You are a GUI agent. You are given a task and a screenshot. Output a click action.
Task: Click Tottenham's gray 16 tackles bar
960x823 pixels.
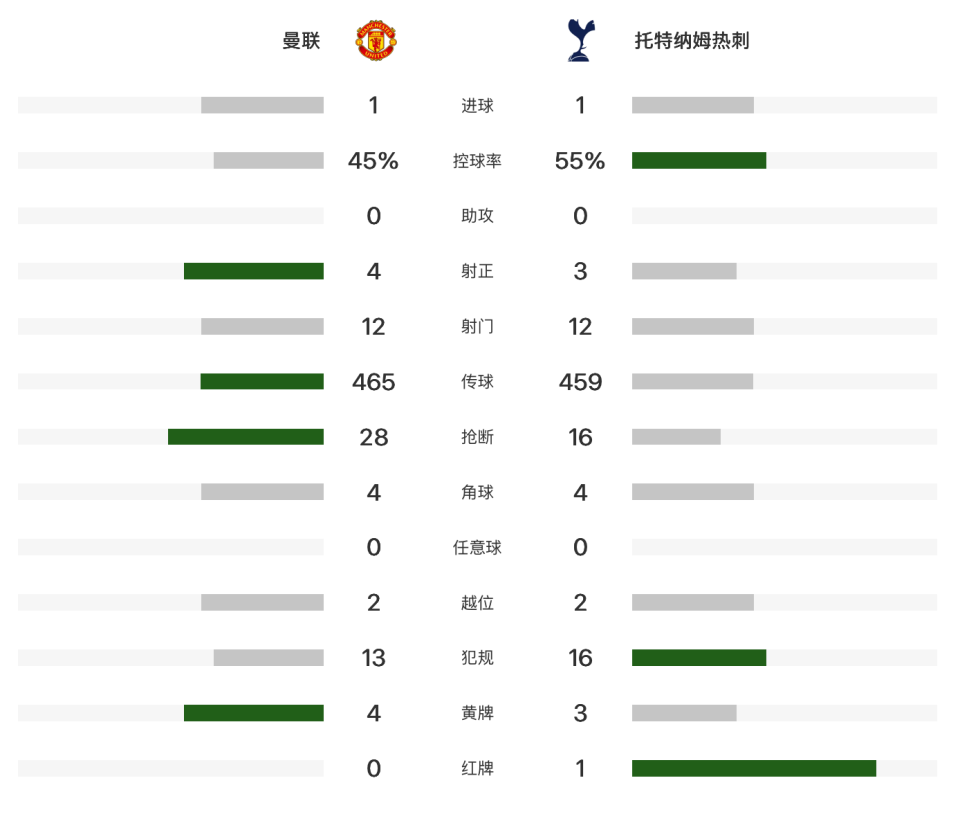pyautogui.click(x=676, y=437)
